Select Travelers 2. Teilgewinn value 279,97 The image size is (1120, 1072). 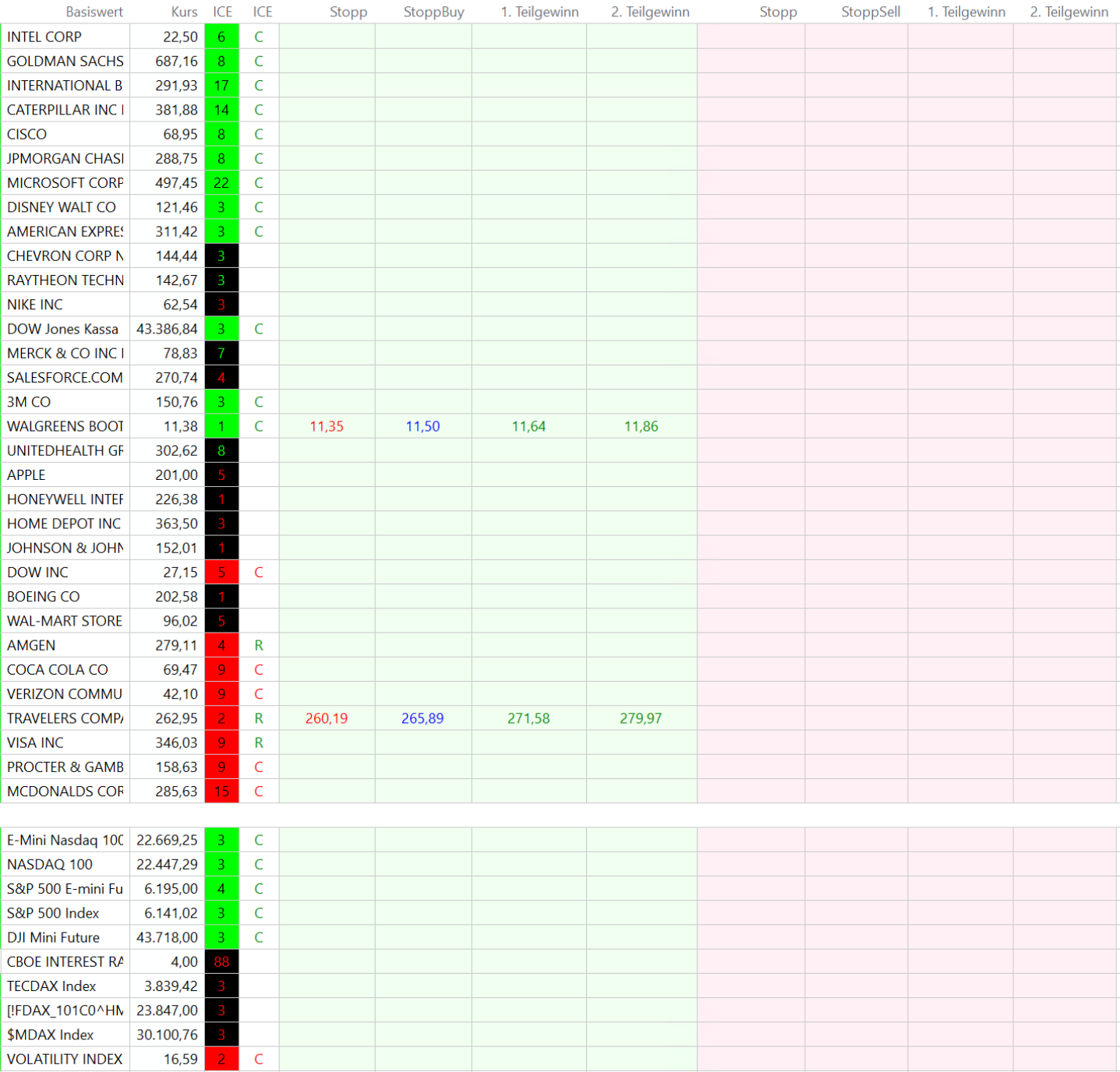coord(641,718)
